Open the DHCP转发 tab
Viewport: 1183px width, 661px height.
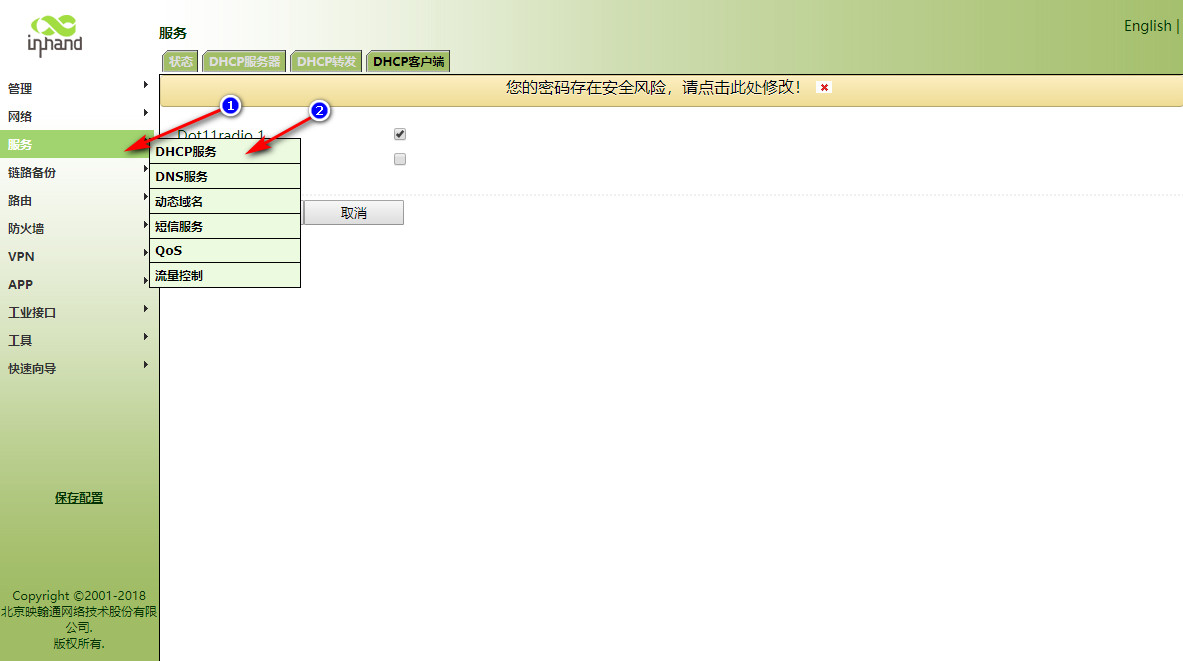326,61
